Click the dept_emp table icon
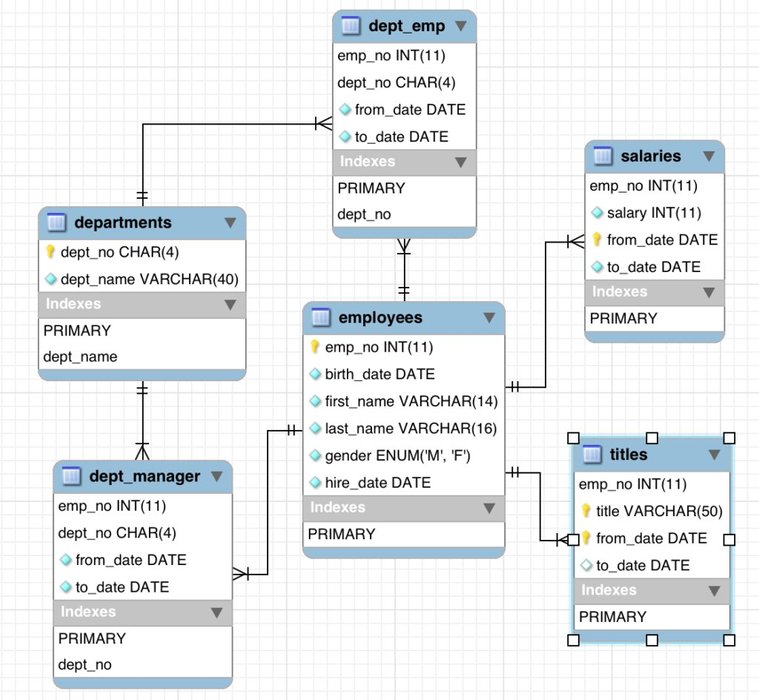The width and height of the screenshot is (759, 700). pyautogui.click(x=350, y=26)
